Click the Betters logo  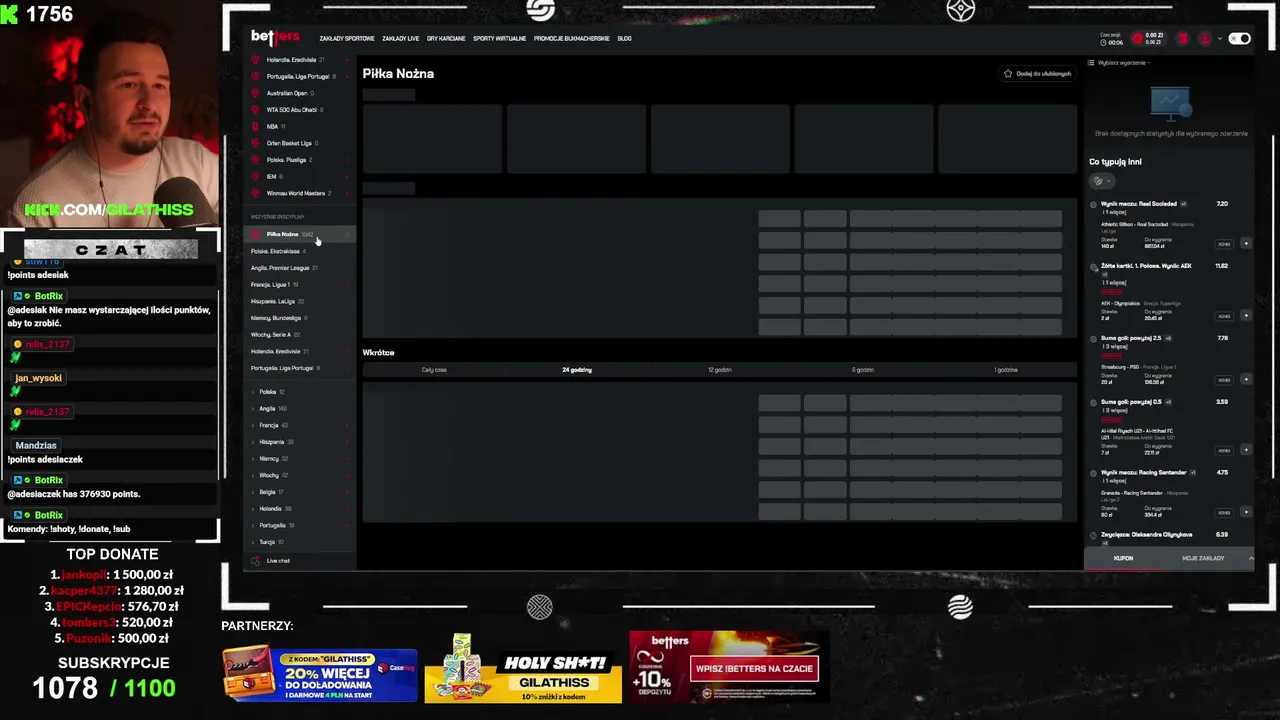(x=275, y=37)
